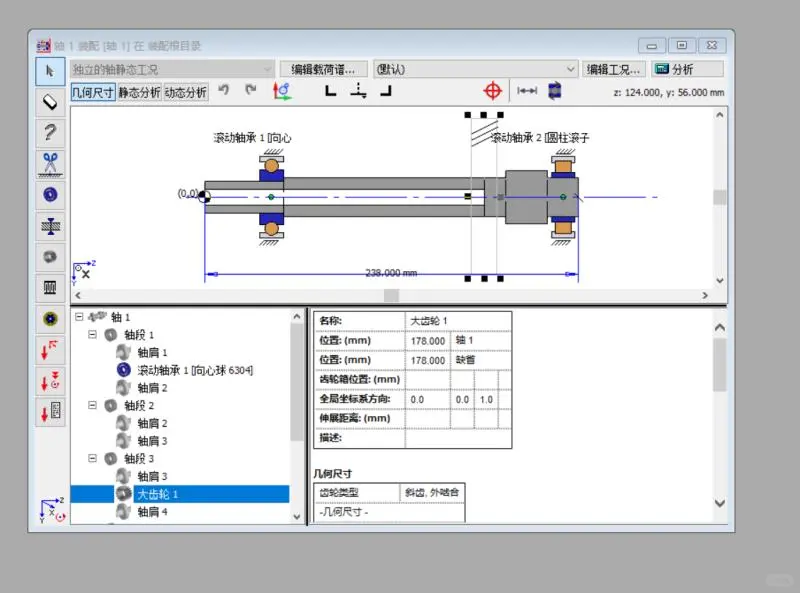Screen dimensions: 800x593
Task: Select 轴肩 4 in the tree
Action: (152, 512)
